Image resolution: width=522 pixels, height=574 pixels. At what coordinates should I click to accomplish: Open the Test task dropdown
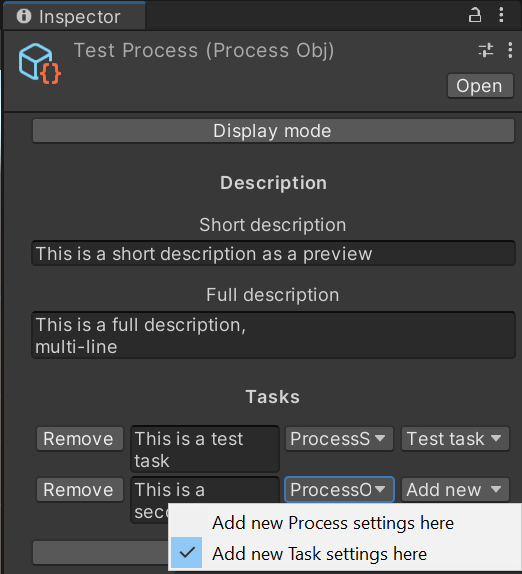(455, 439)
